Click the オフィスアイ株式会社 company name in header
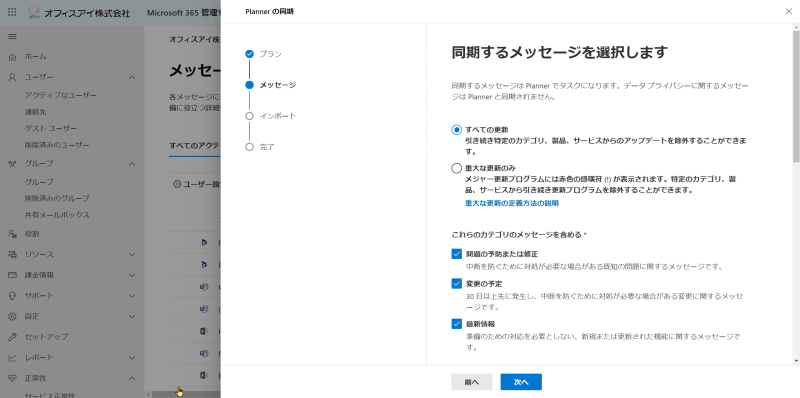Image resolution: width=800 pixels, height=398 pixels. [87, 13]
